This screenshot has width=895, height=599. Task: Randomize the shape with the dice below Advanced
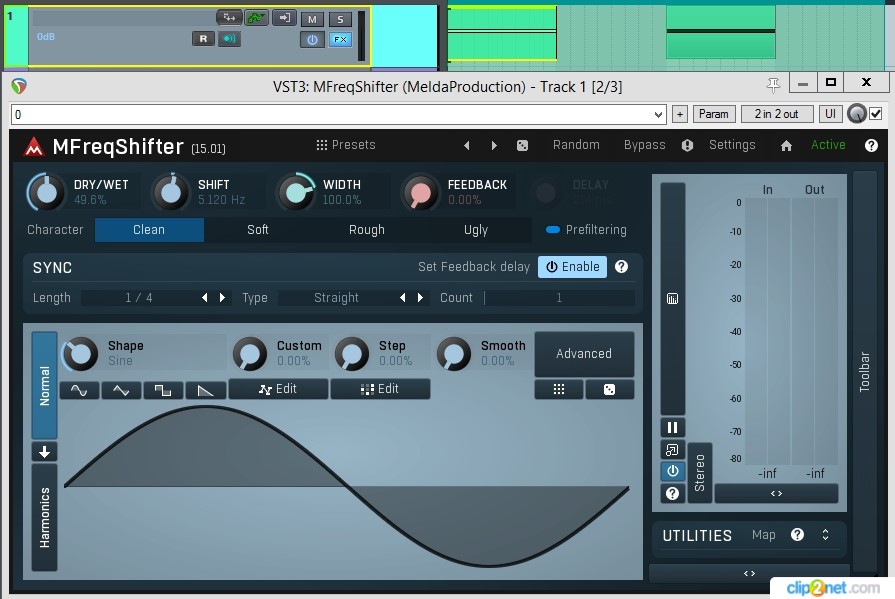point(610,389)
